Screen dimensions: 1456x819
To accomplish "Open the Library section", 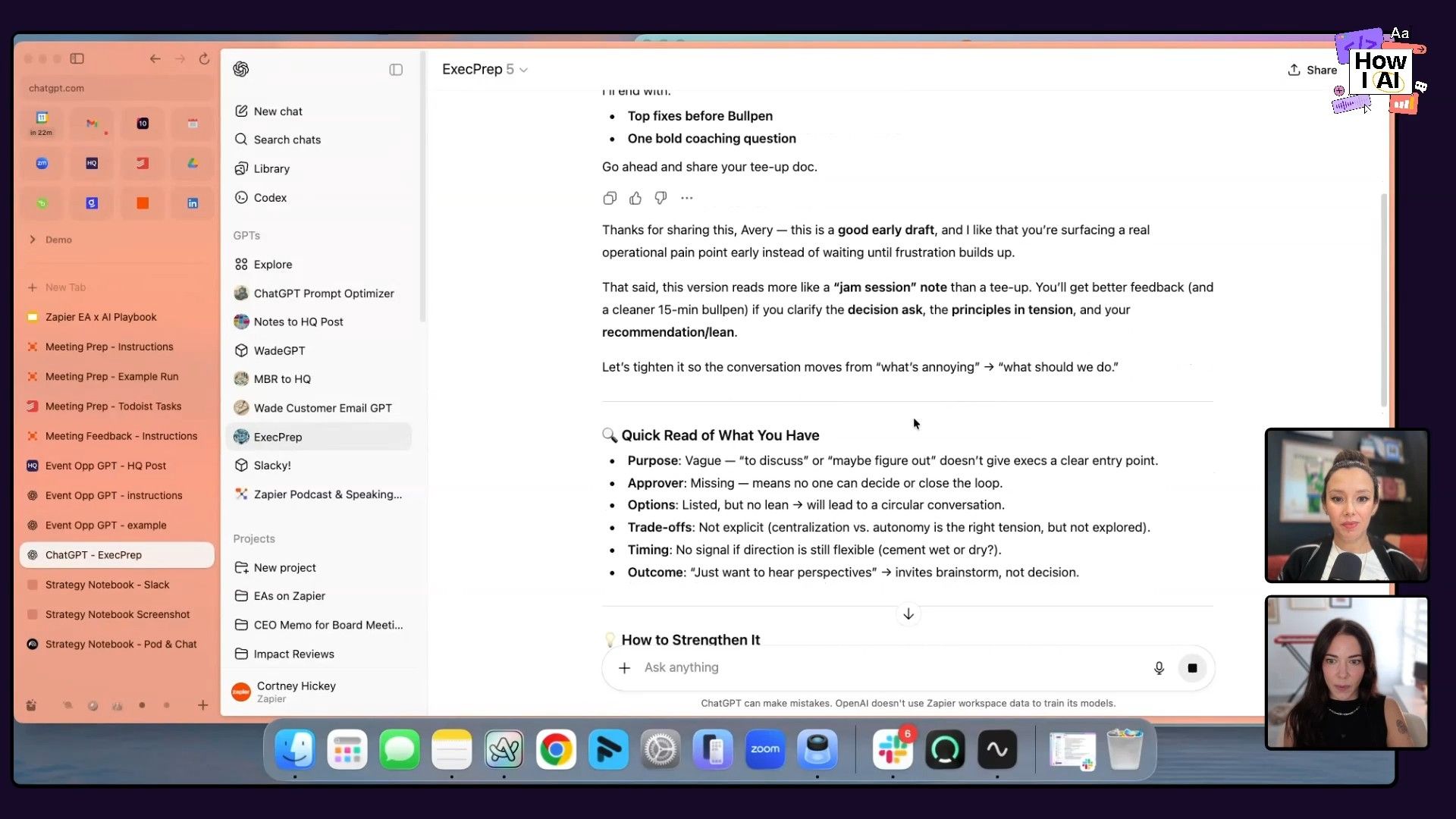I will point(318,168).
